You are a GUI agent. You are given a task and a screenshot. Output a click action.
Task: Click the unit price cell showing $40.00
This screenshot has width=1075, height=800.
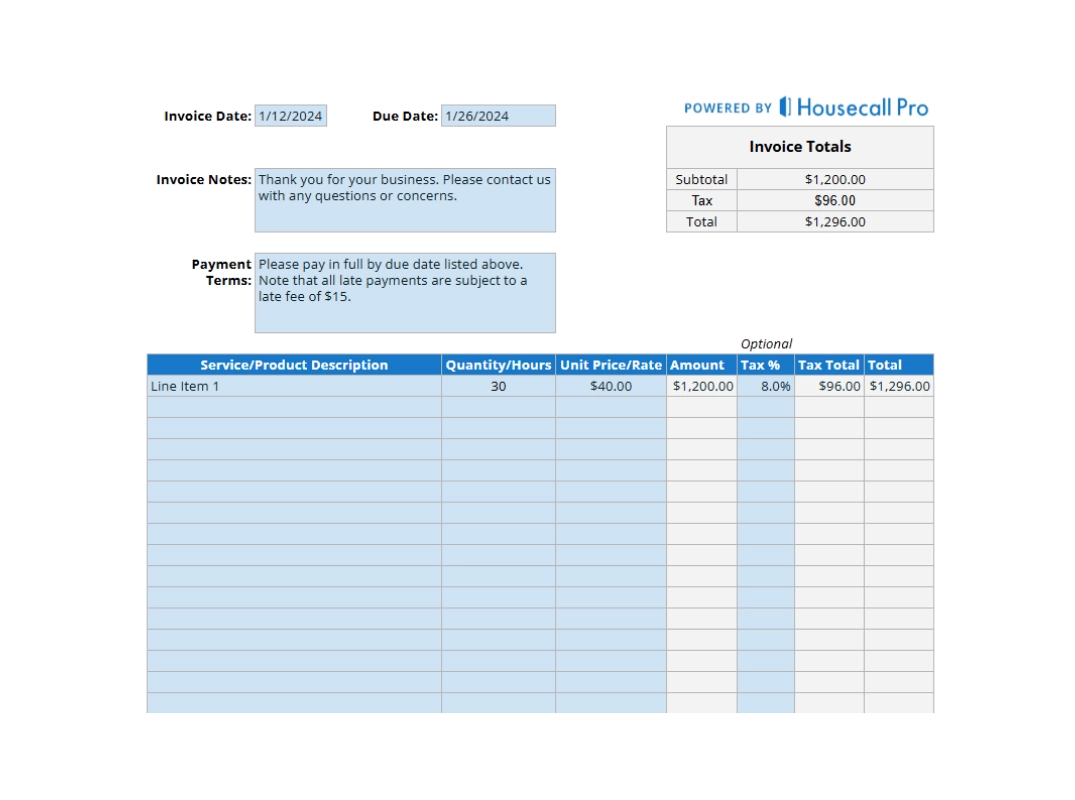coord(611,385)
